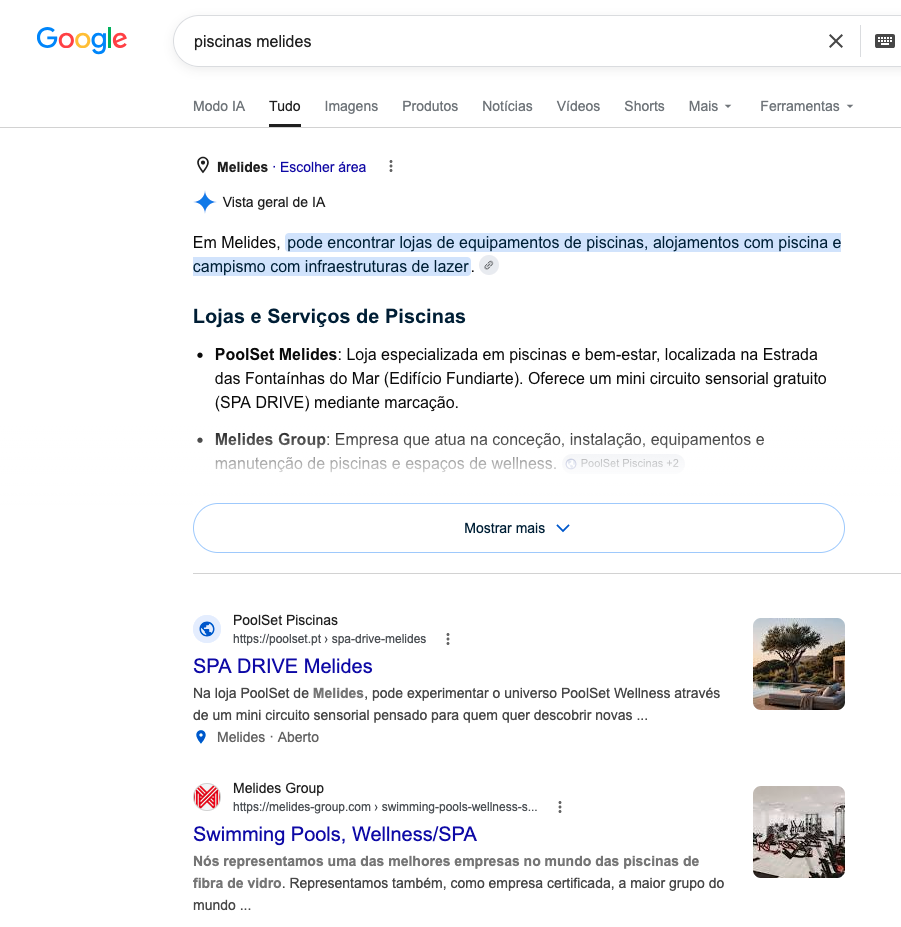Click the Aberto status text
Image resolution: width=901 pixels, height=927 pixels.
click(x=298, y=737)
